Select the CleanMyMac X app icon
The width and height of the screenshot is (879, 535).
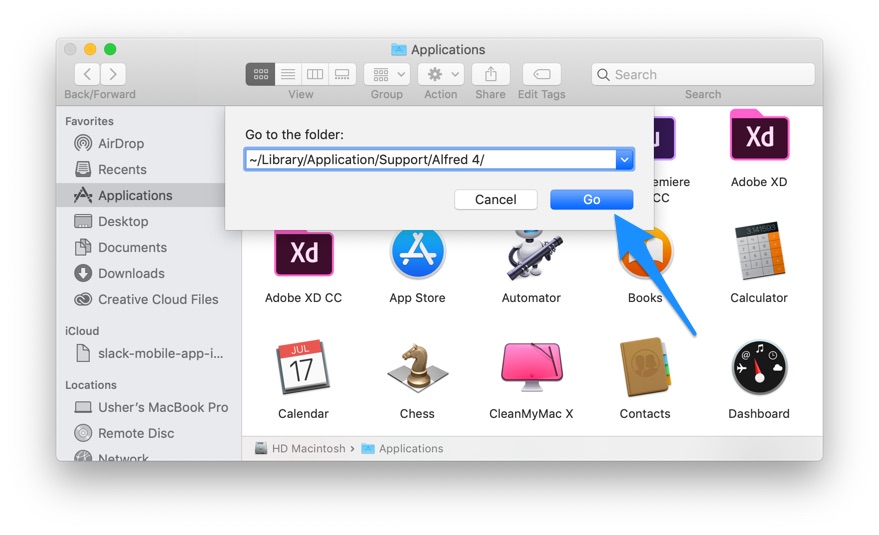coord(531,368)
